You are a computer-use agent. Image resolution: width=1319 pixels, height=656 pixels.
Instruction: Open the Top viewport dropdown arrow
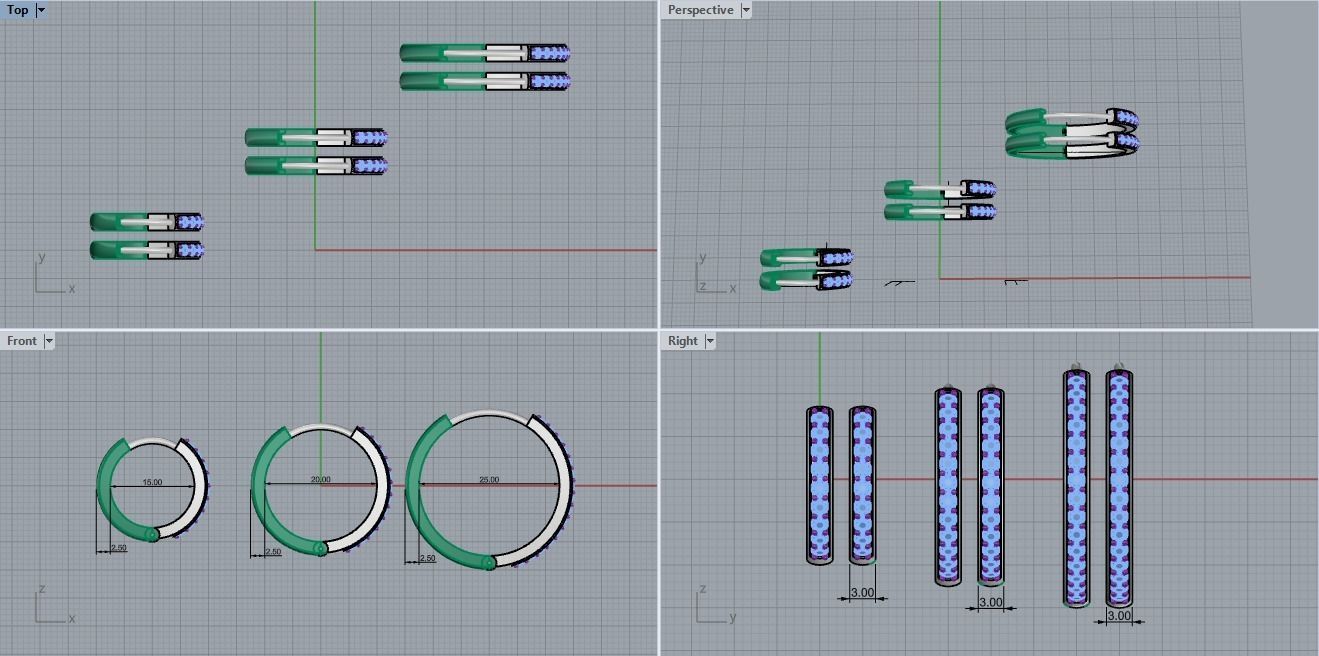[x=41, y=10]
